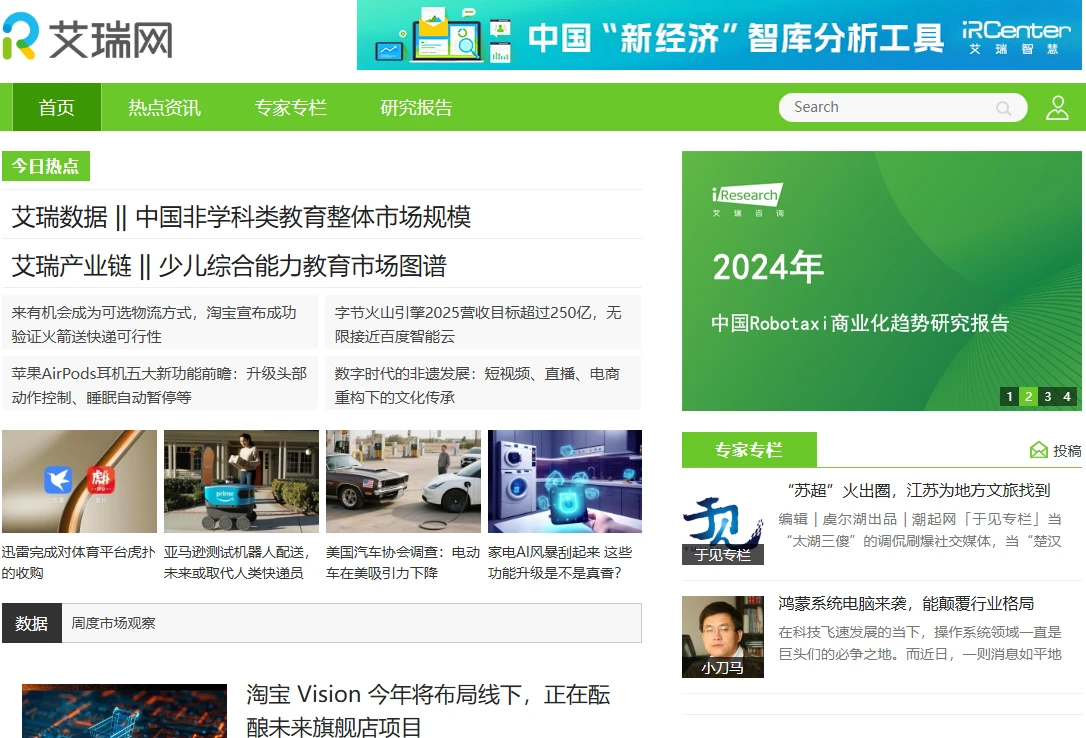Image resolution: width=1086 pixels, height=738 pixels.
Task: Open the Amazon delivery robot thumbnail
Action: point(241,482)
